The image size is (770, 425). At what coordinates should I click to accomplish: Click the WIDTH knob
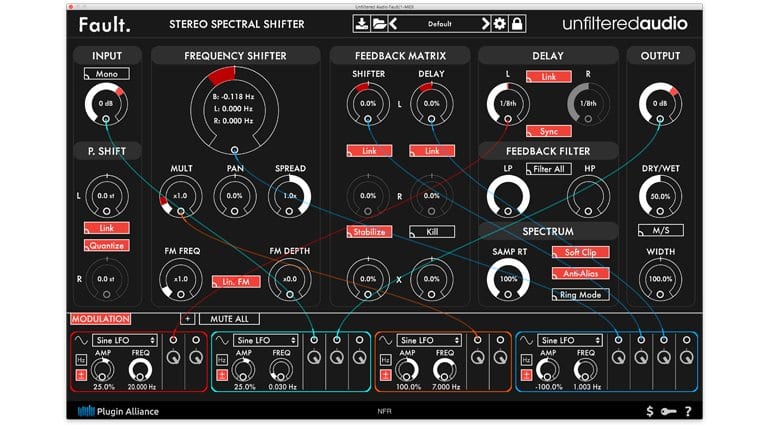pyautogui.click(x=660, y=279)
